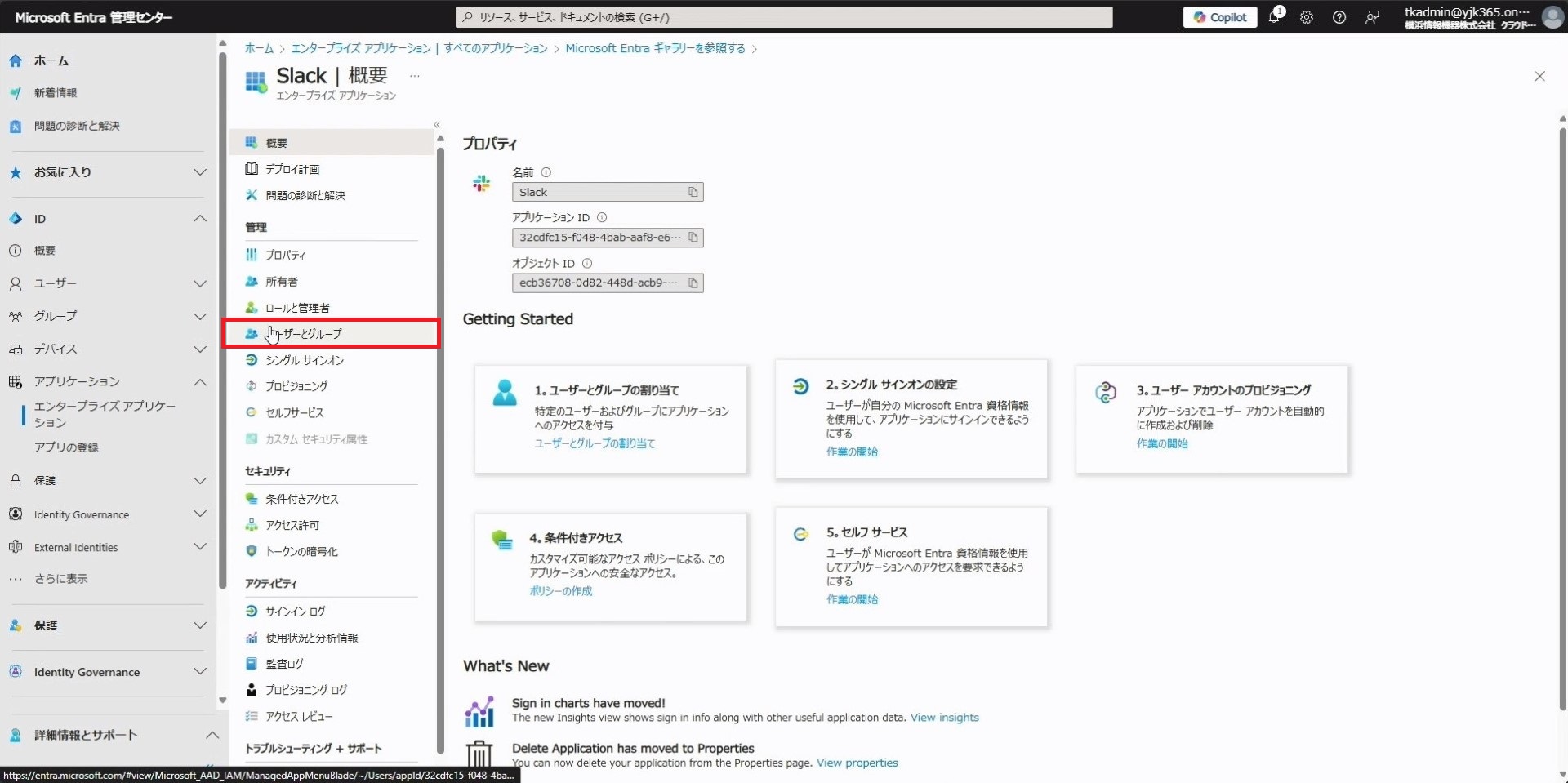The width and height of the screenshot is (1568, 783).
Task: Click ユーザーとグループの割り当て link in card
Action: (x=595, y=443)
